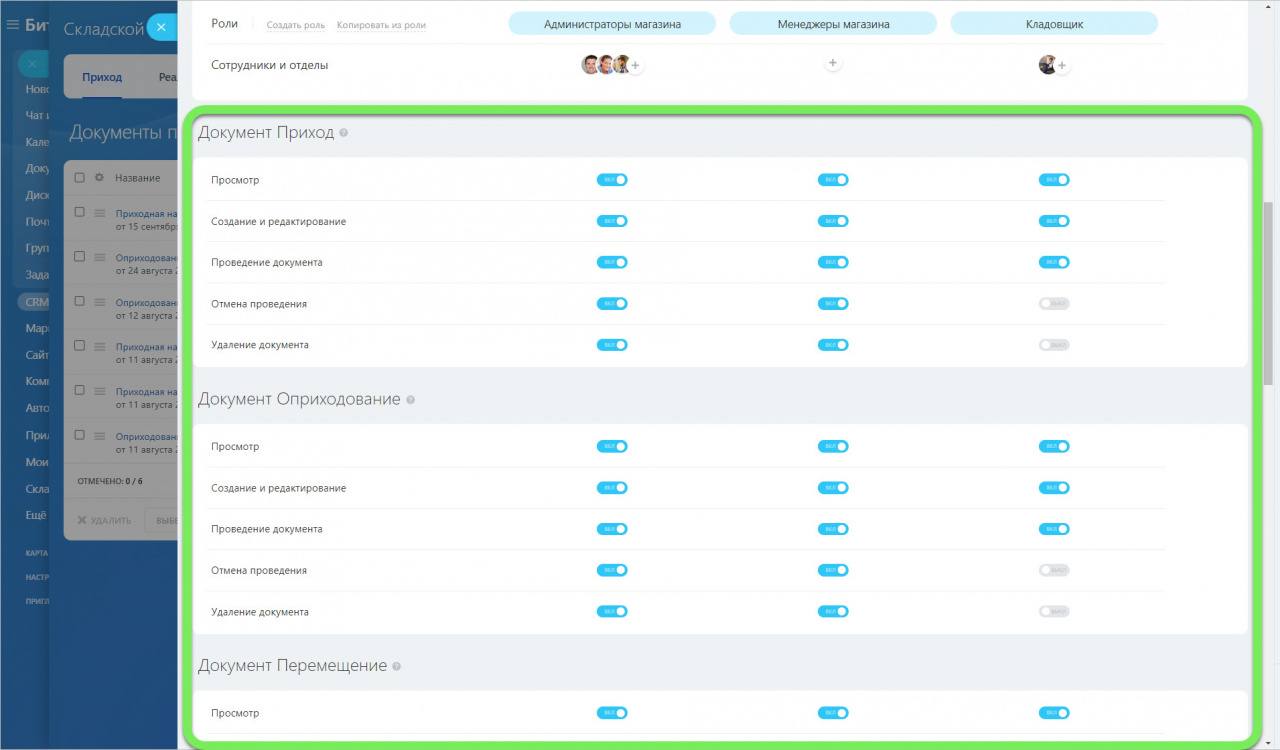Screen dimensions: 1280x750
Task: Toggle Проведение документа for Менеджеры in Документ Приход
Action: coord(833,263)
